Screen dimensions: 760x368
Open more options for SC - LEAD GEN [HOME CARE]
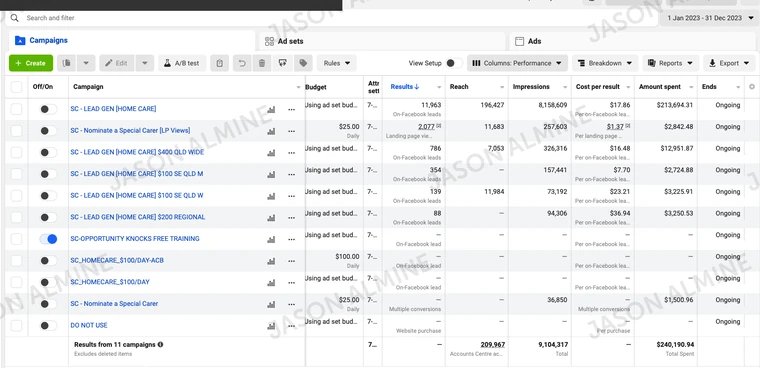(x=291, y=110)
